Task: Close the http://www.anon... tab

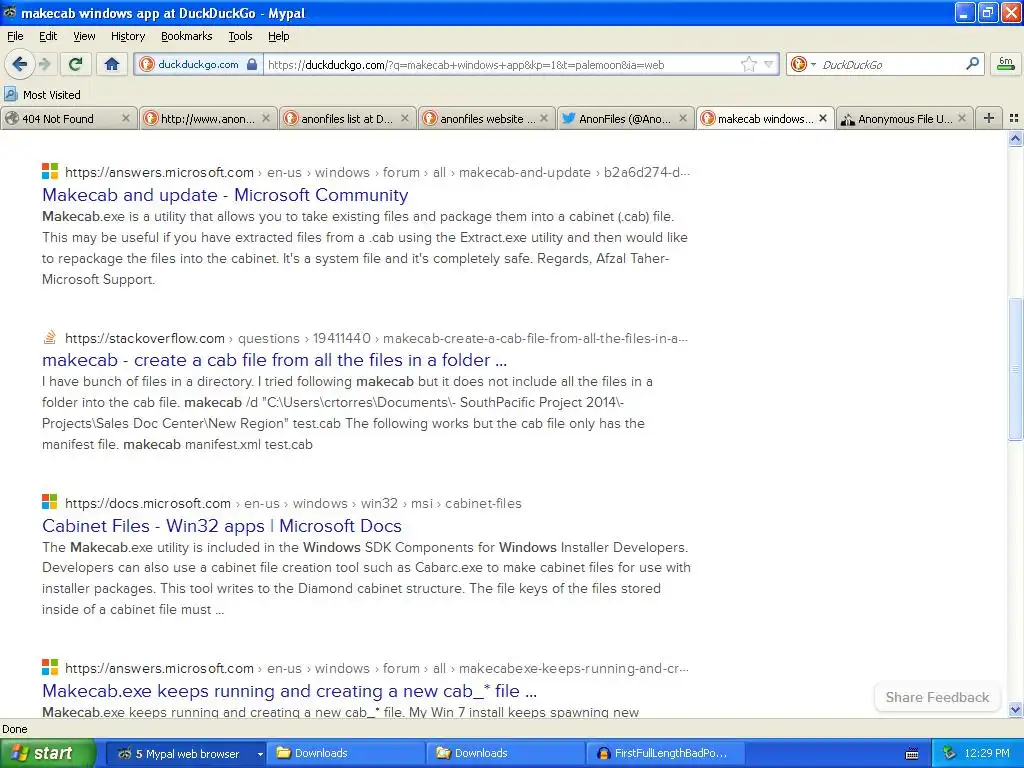Action: pyautogui.click(x=266, y=118)
